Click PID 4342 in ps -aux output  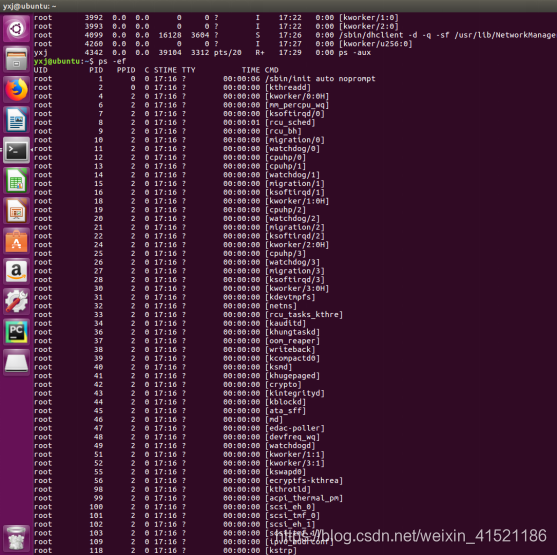(94, 53)
